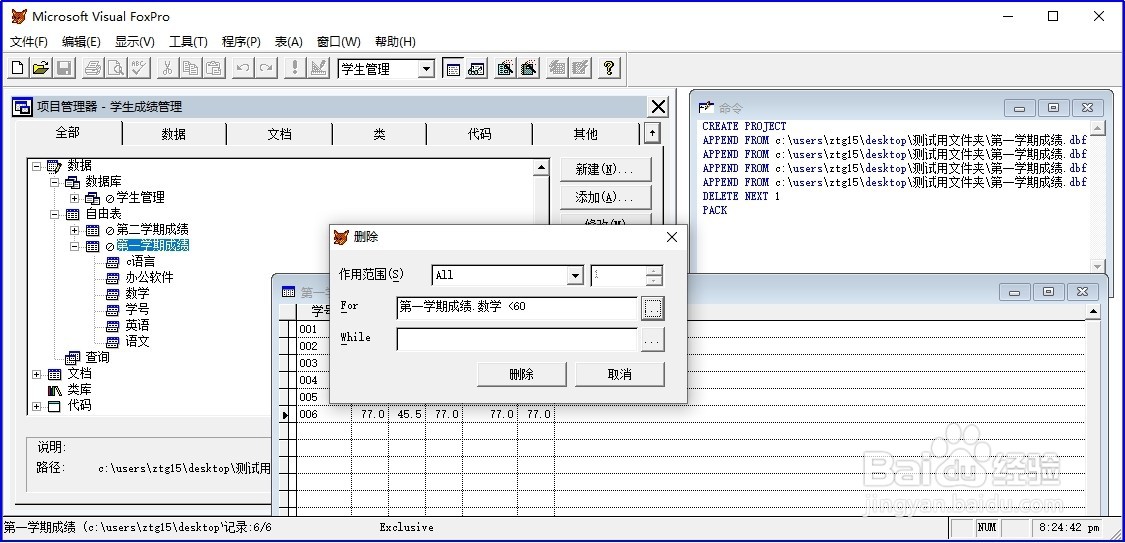The height and width of the screenshot is (543, 1125).
Task: Expand the 代码 tree node
Action: click(x=37, y=407)
